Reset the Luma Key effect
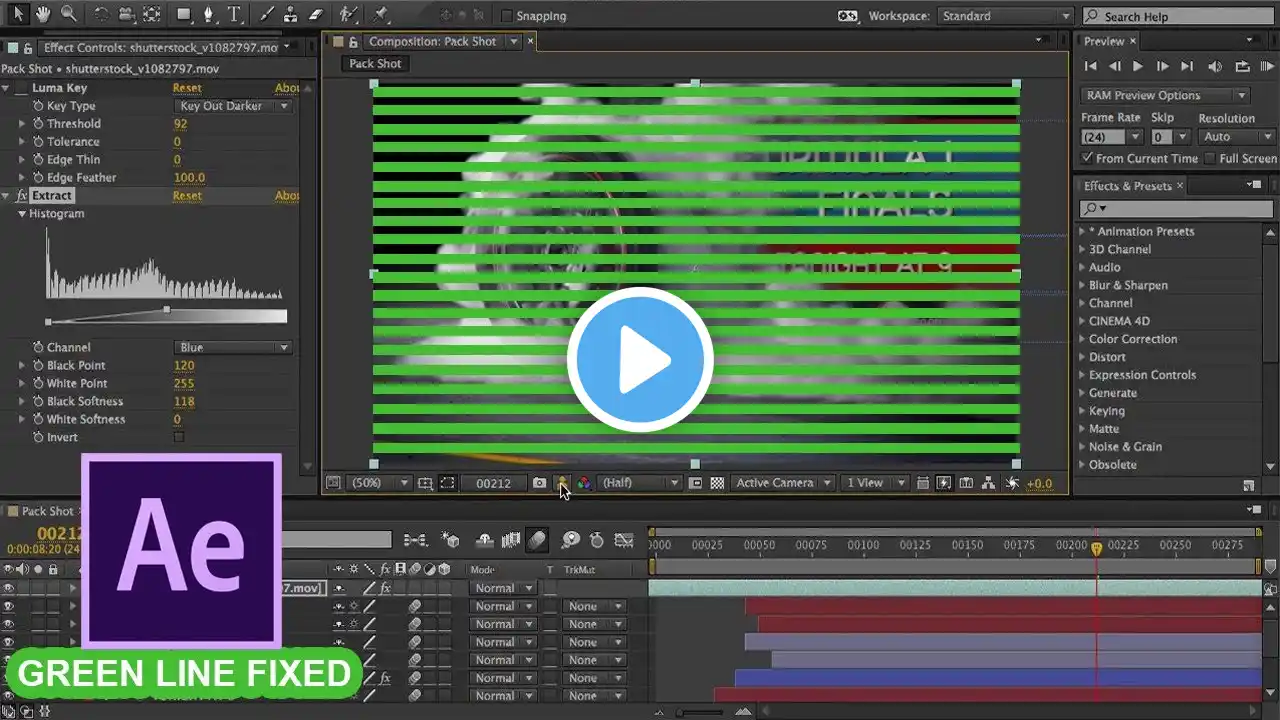The height and width of the screenshot is (720, 1280). 187,88
